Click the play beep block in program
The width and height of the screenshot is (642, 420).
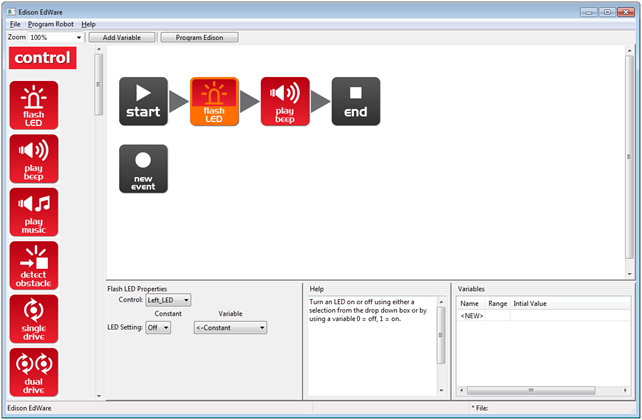tap(285, 101)
